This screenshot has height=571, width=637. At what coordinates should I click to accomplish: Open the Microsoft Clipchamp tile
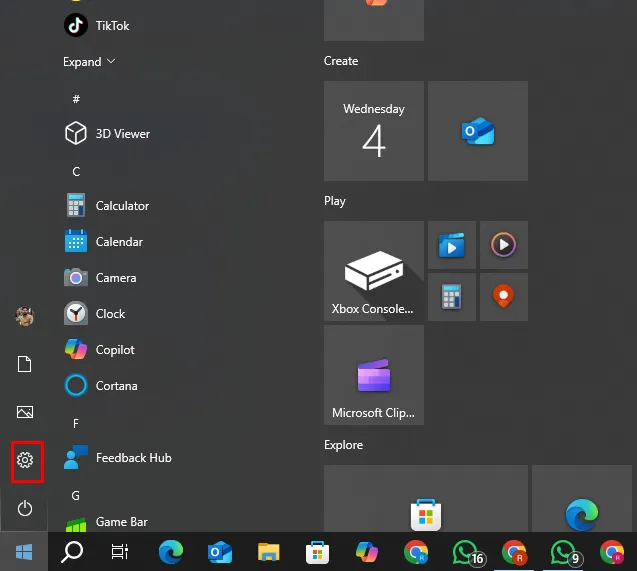pyautogui.click(x=374, y=375)
